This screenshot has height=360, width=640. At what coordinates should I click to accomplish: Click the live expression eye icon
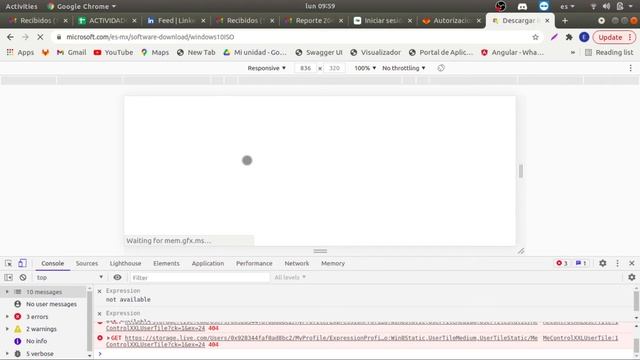click(117, 277)
